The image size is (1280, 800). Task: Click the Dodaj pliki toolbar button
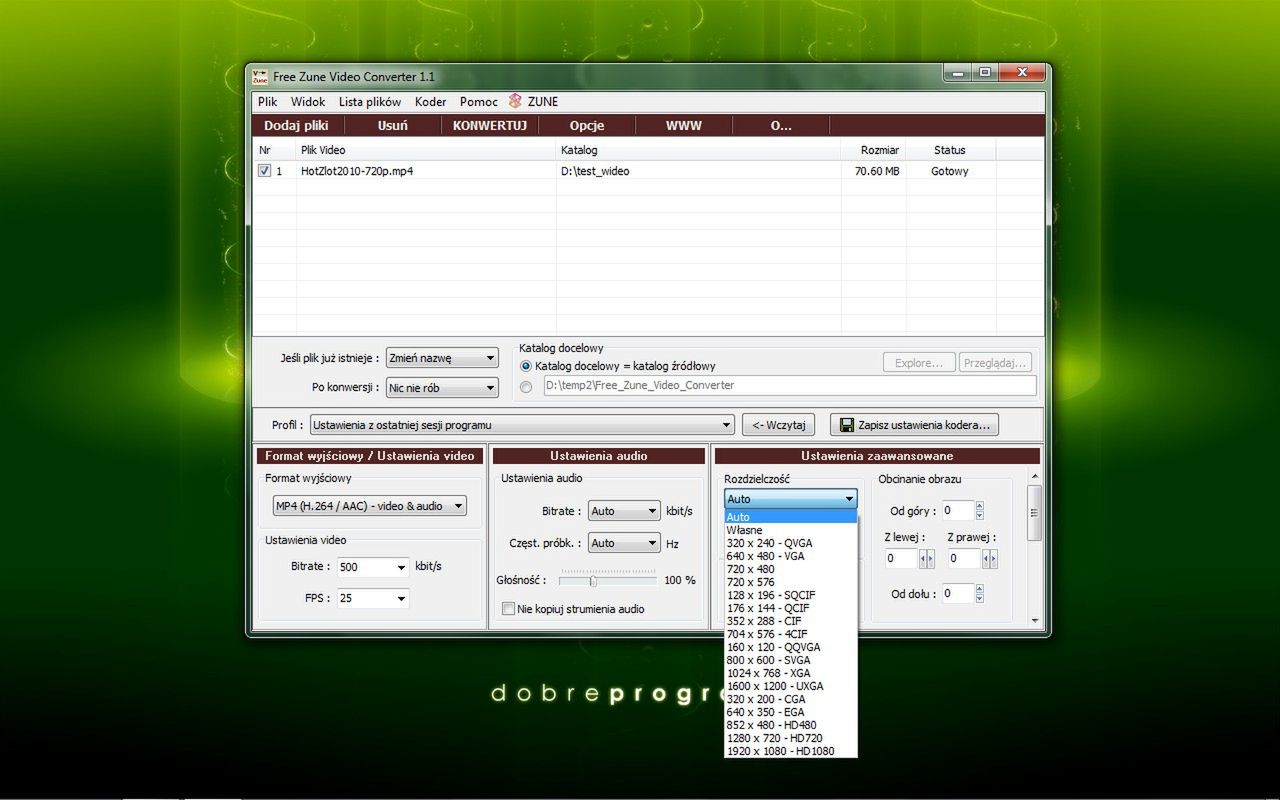[297, 126]
